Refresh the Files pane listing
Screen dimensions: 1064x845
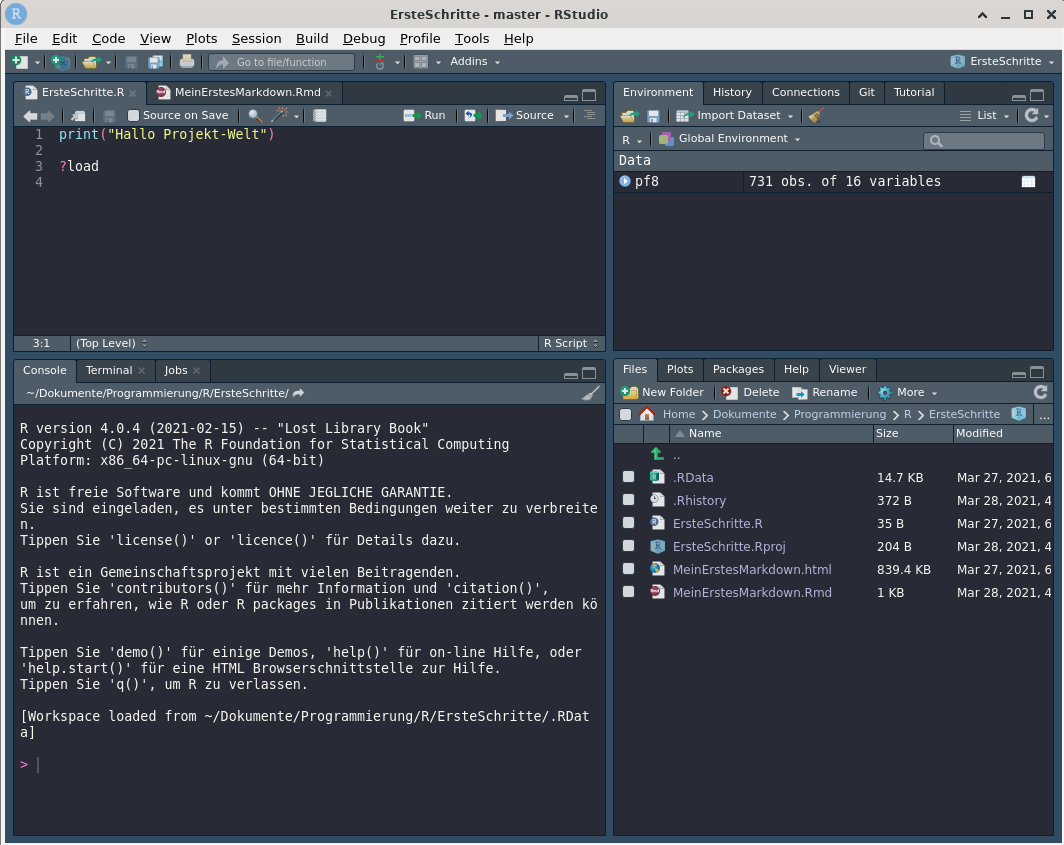click(1040, 392)
